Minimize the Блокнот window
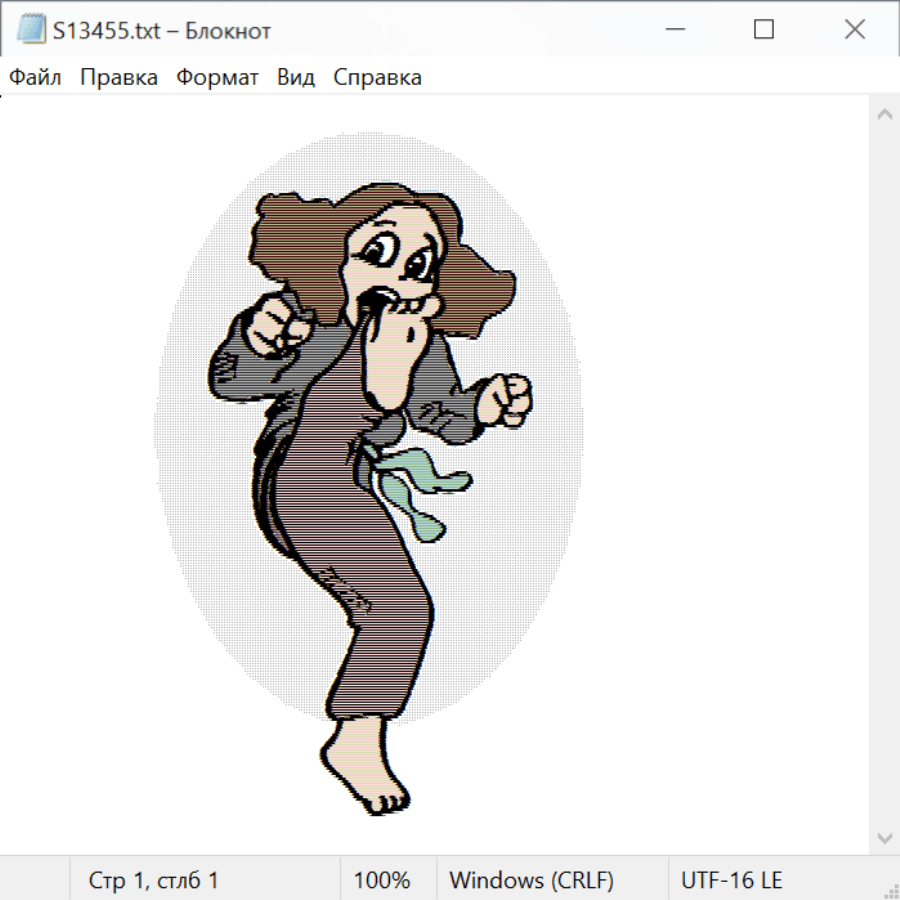900x900 pixels. click(x=673, y=30)
